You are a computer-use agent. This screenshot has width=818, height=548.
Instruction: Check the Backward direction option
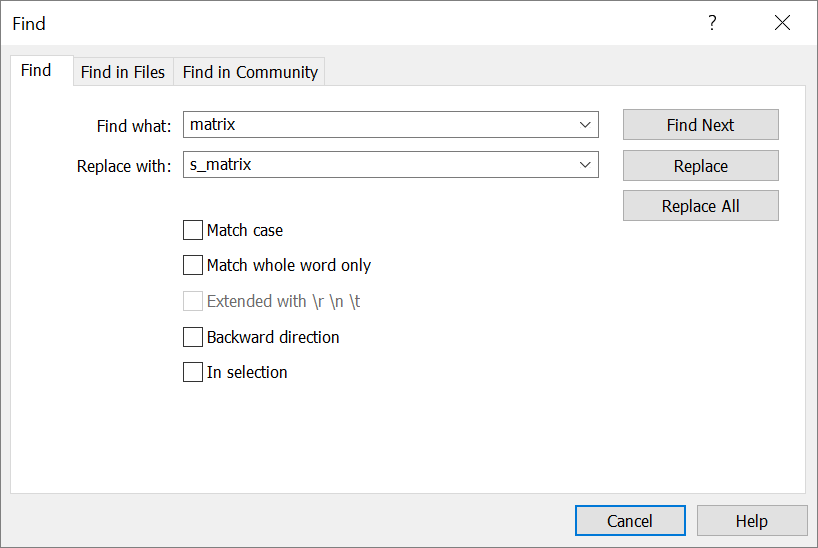(x=193, y=337)
